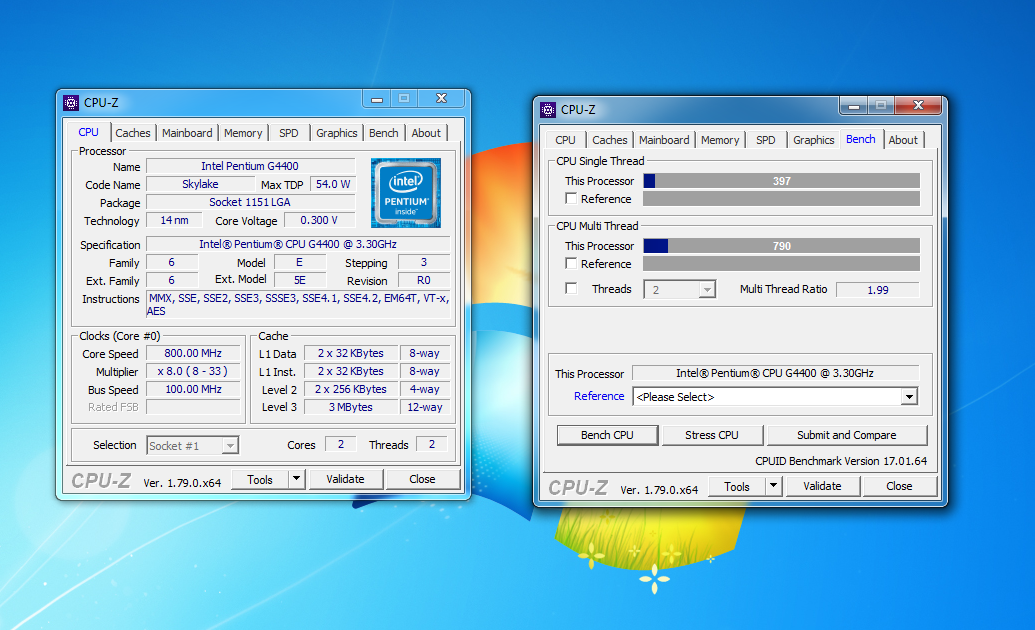Switch to the Graphics tab in the left window
This screenshot has width=1035, height=630.
click(x=337, y=133)
